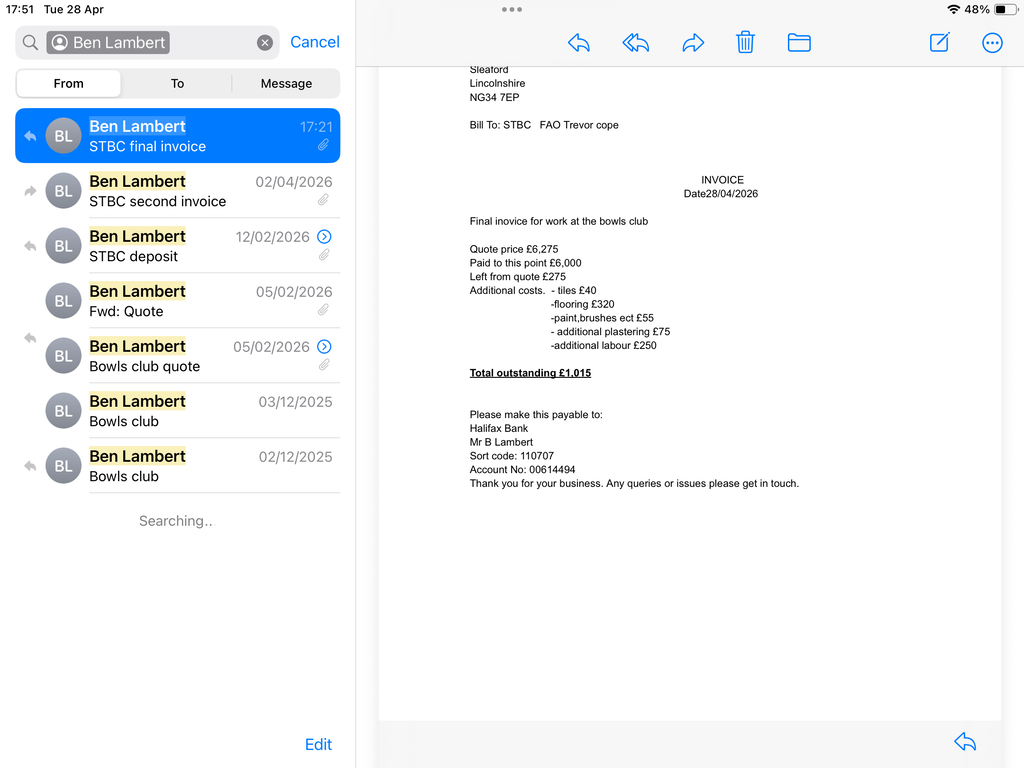Tap attachment paperclip on Fwd: Quote

[x=323, y=310]
